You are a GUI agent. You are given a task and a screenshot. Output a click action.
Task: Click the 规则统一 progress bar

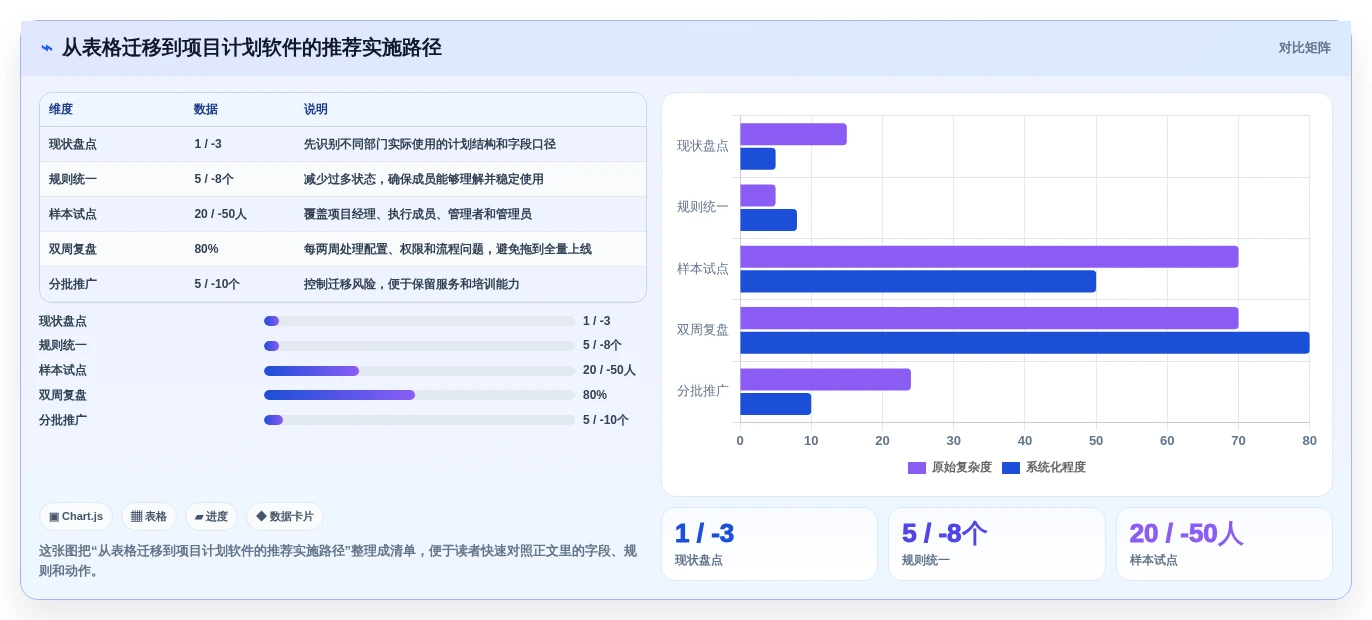click(419, 346)
